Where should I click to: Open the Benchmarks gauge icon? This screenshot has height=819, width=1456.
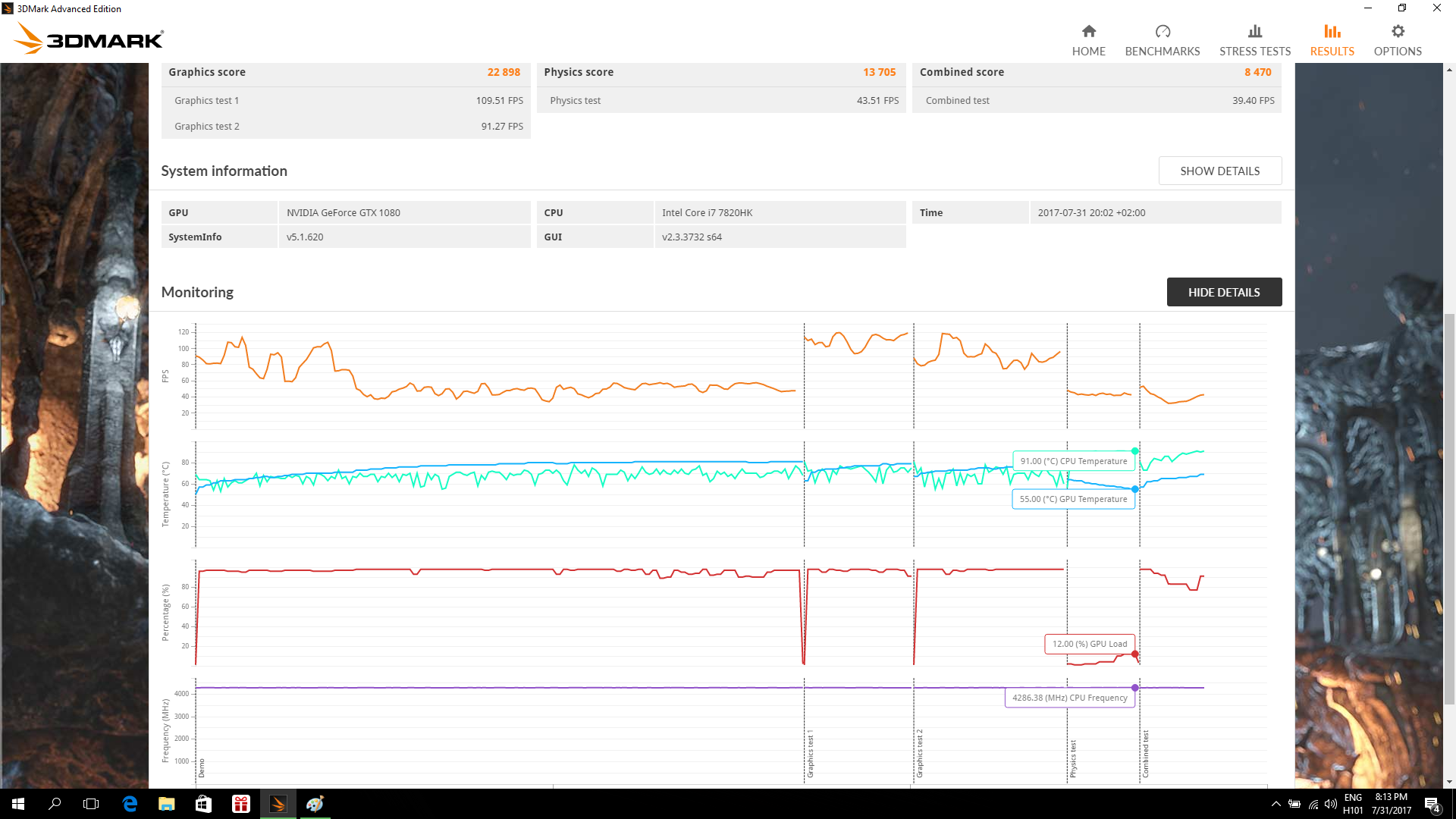click(1162, 32)
